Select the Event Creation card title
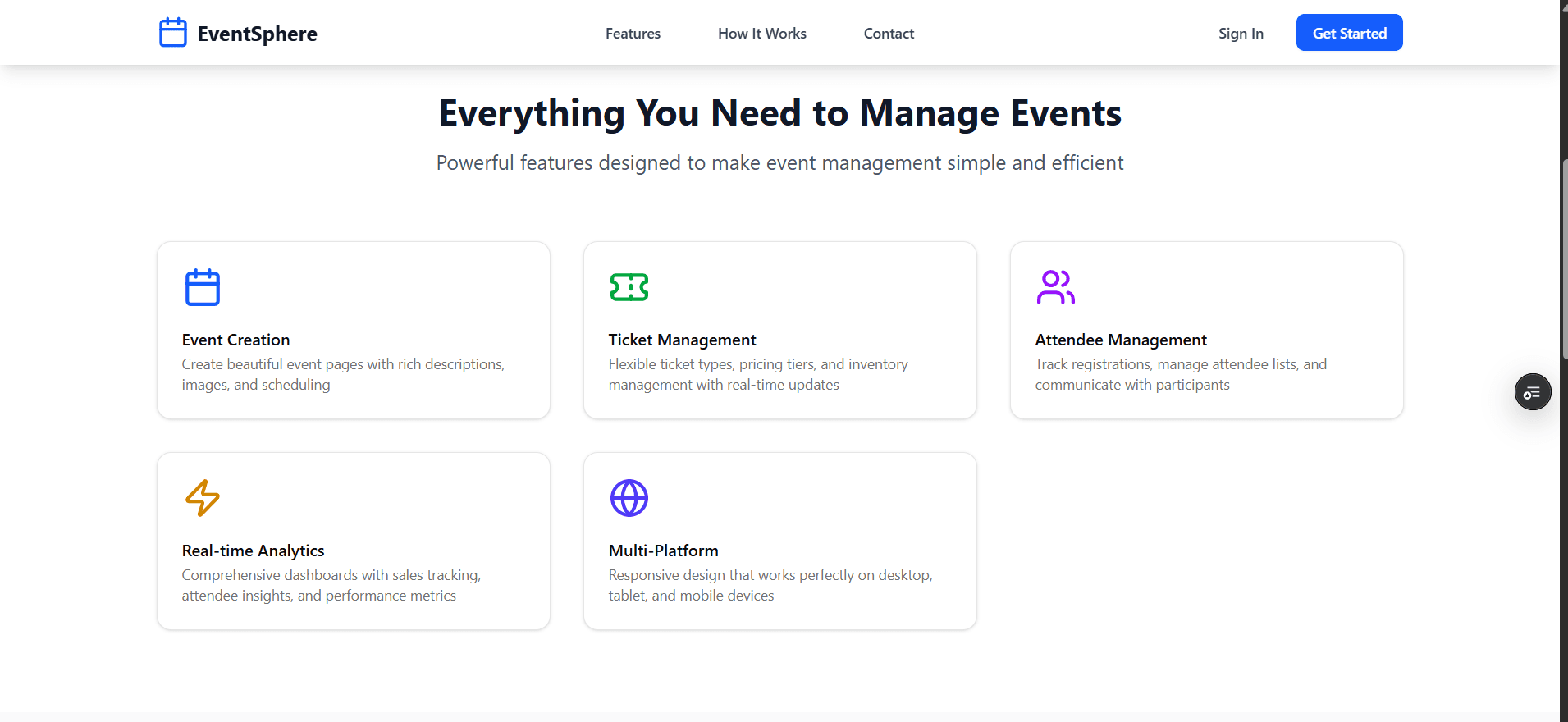The height and width of the screenshot is (722, 1568). [x=235, y=340]
